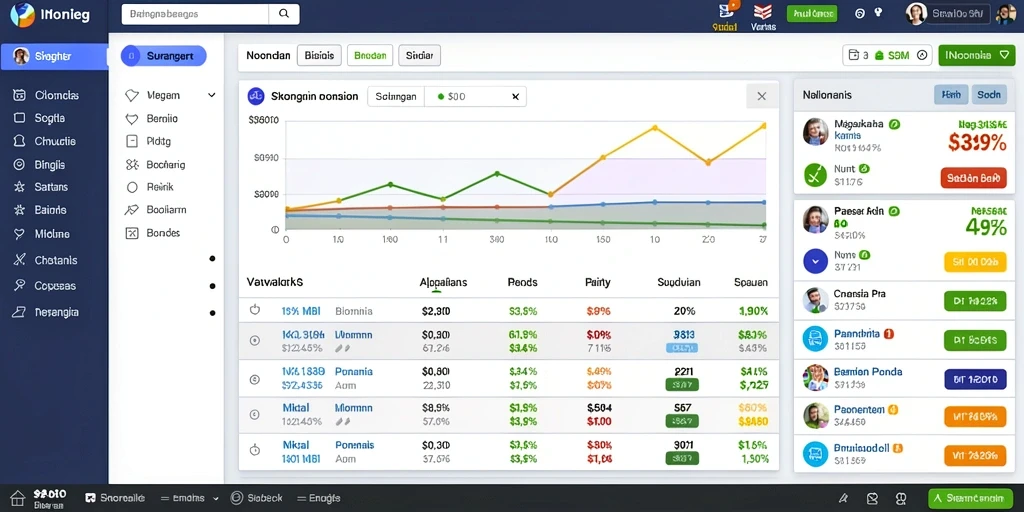Select the radio circle on second table row
This screenshot has height=512, width=1024.
click(255, 340)
